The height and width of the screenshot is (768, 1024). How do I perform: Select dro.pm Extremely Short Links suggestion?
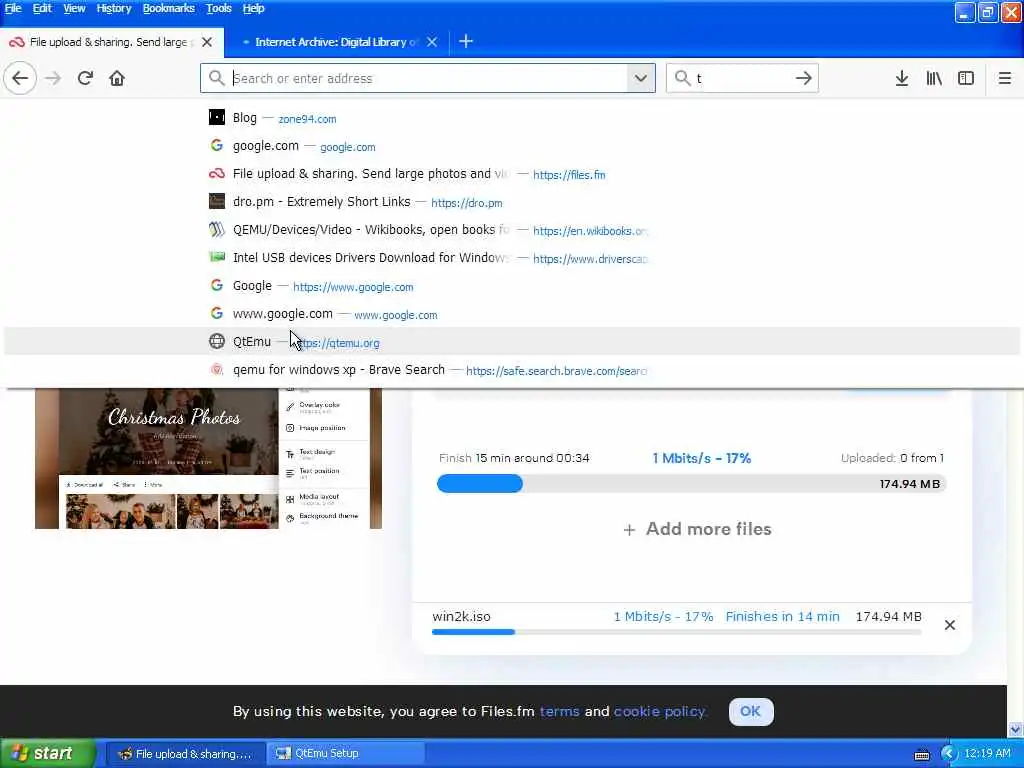click(x=511, y=202)
